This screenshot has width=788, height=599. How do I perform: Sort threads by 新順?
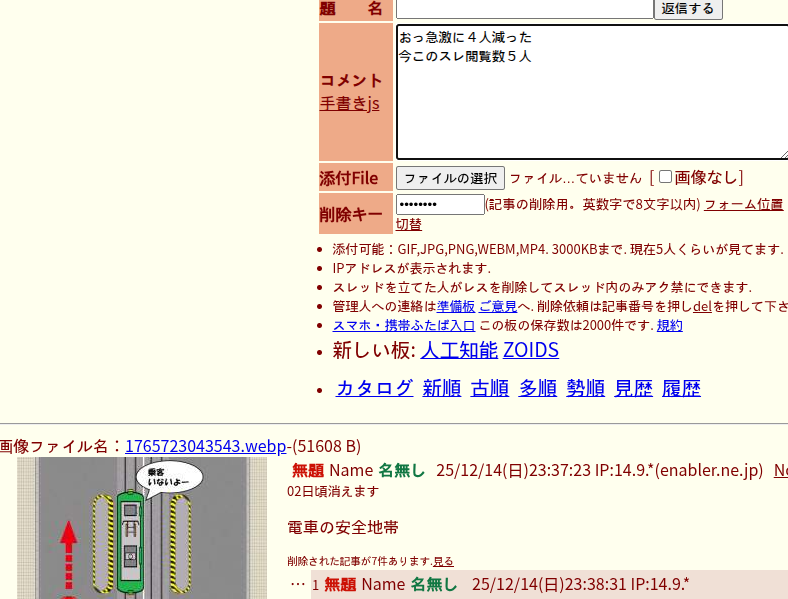click(441, 389)
